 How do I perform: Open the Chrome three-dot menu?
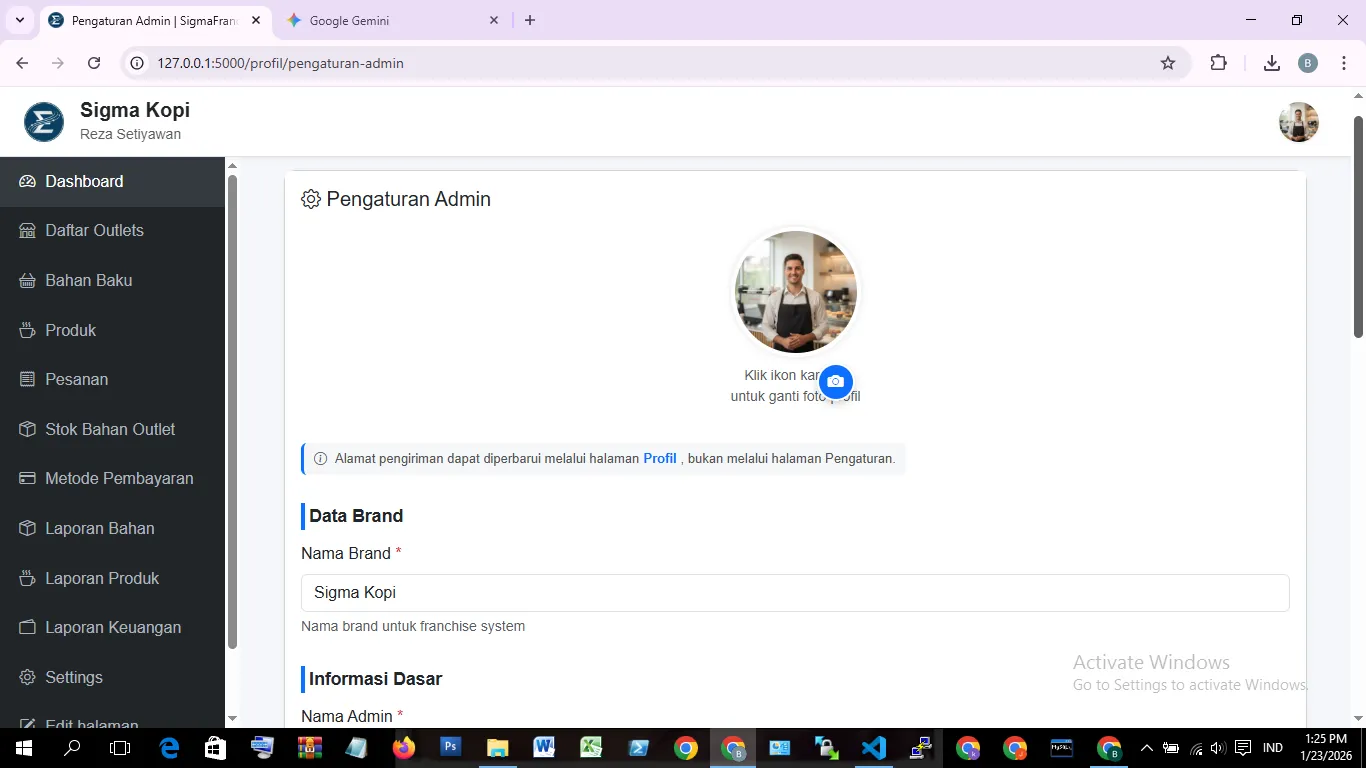[x=1342, y=63]
